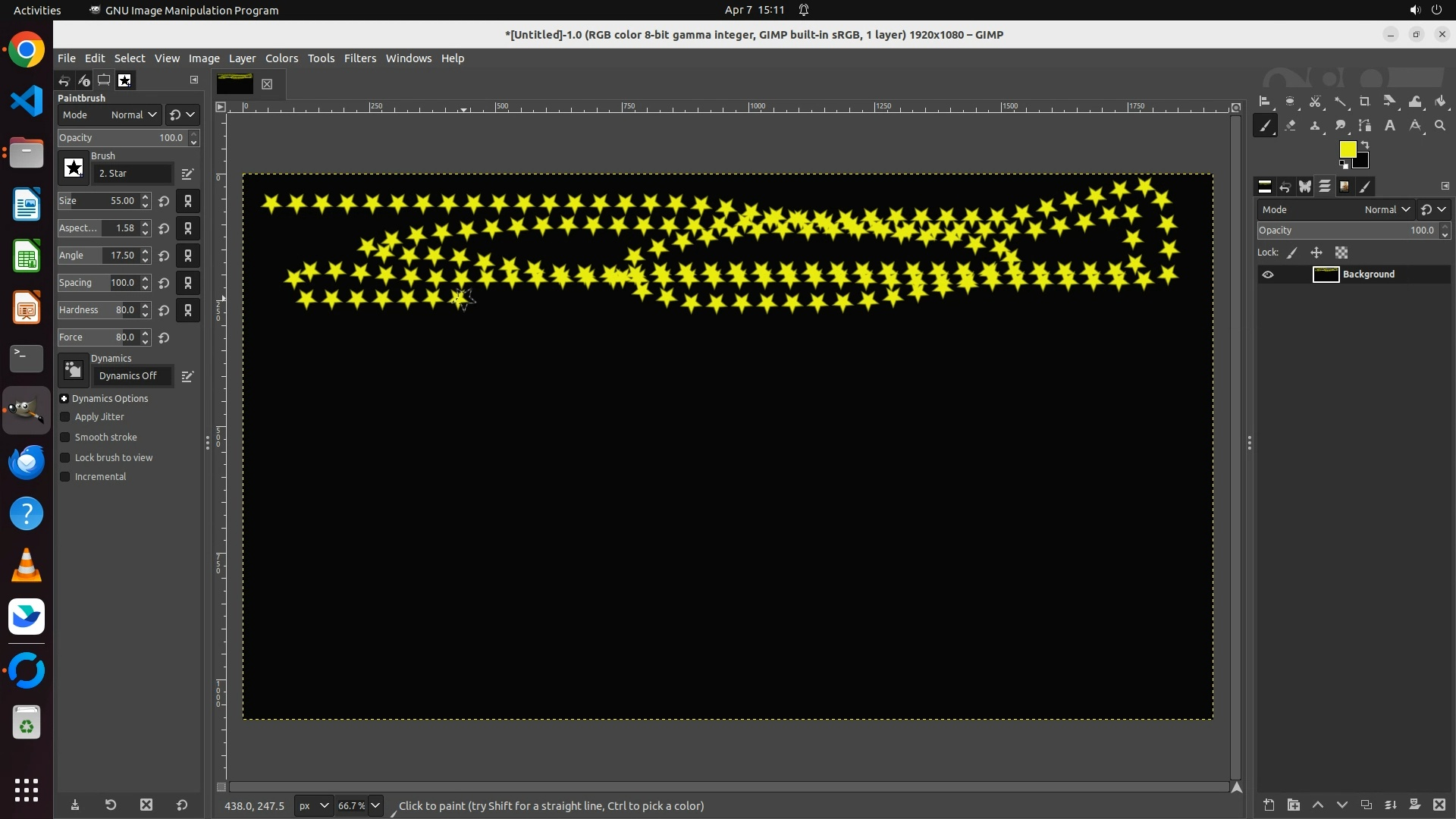1456x819 pixels.
Task: Select the Clone stamp tool
Action: pyautogui.click(x=1315, y=126)
